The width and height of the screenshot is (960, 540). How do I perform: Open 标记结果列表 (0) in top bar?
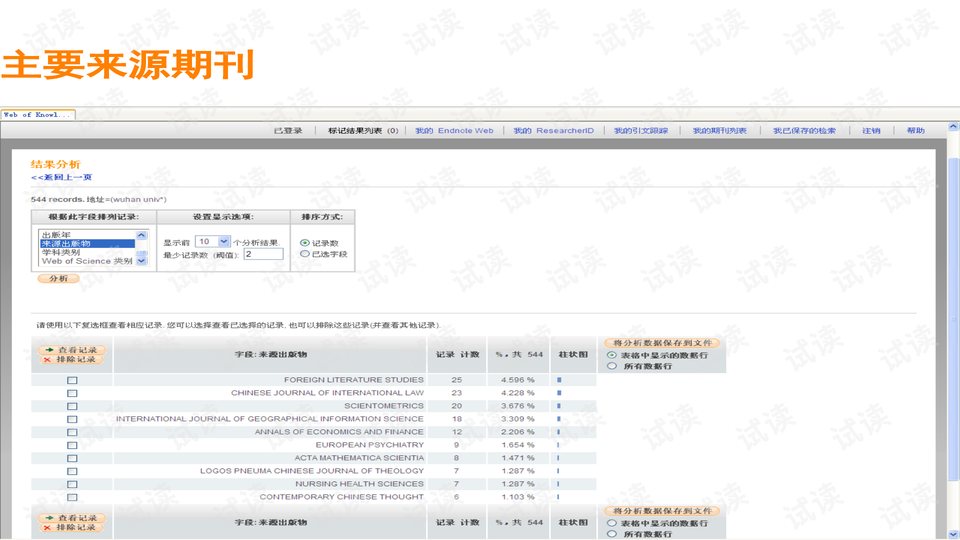pos(363,130)
